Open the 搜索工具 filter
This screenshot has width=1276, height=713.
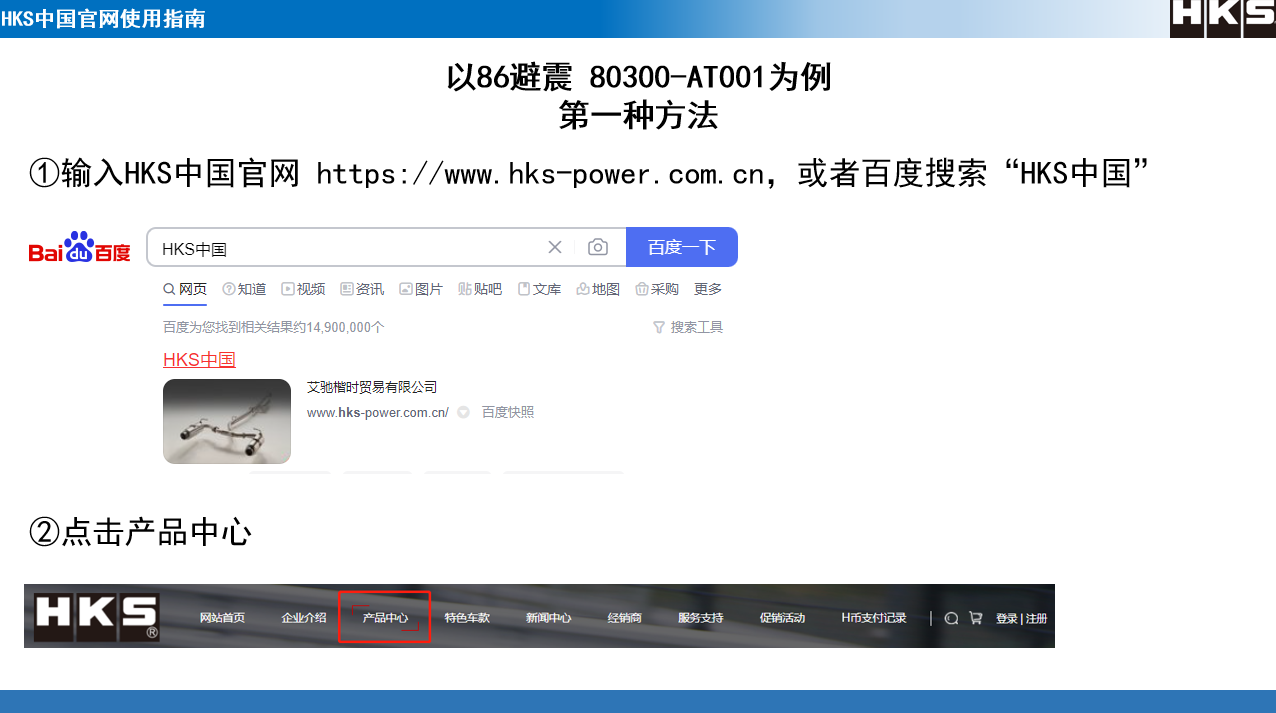tap(688, 327)
